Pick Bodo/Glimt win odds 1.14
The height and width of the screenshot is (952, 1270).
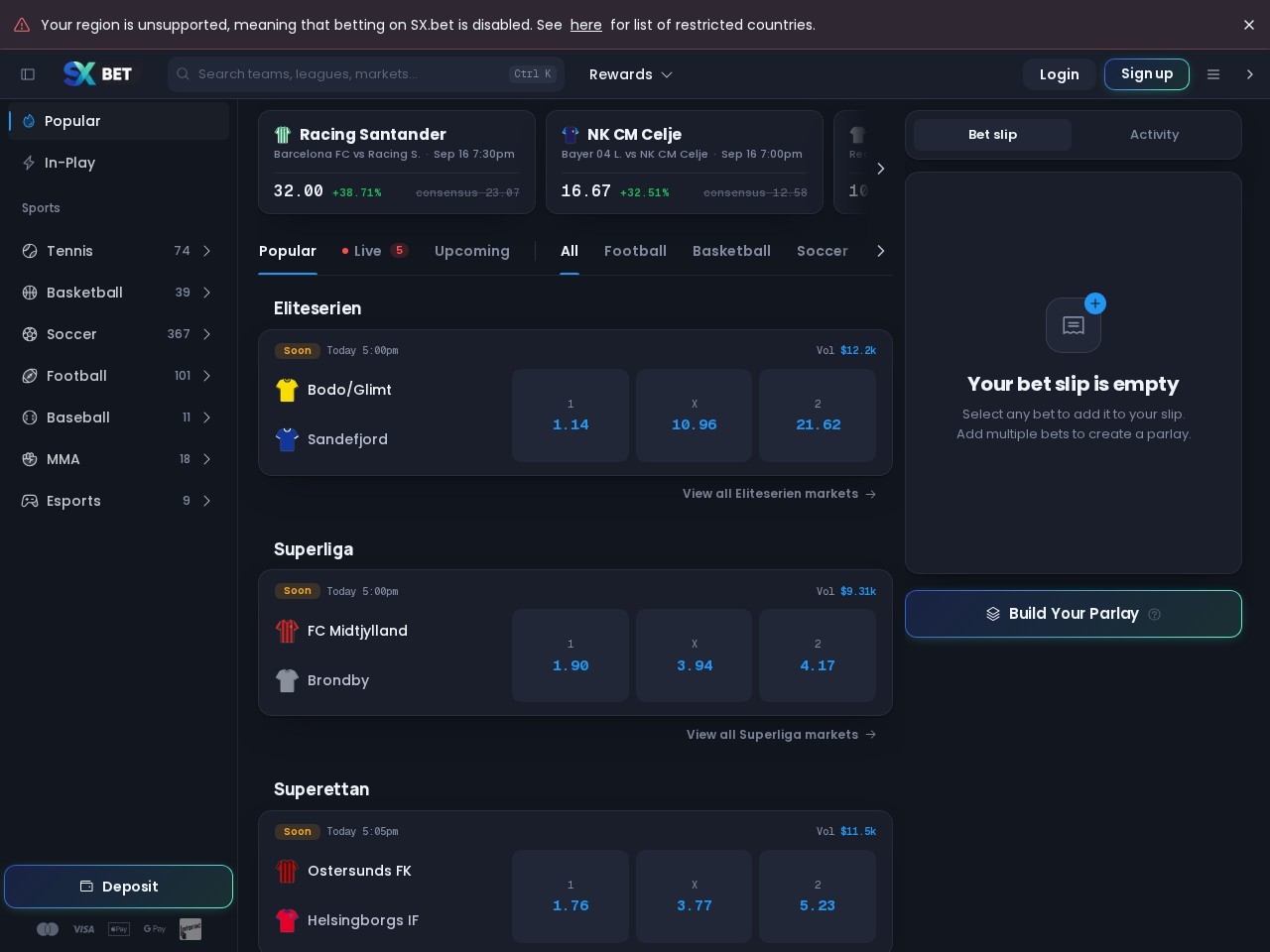pos(571,416)
